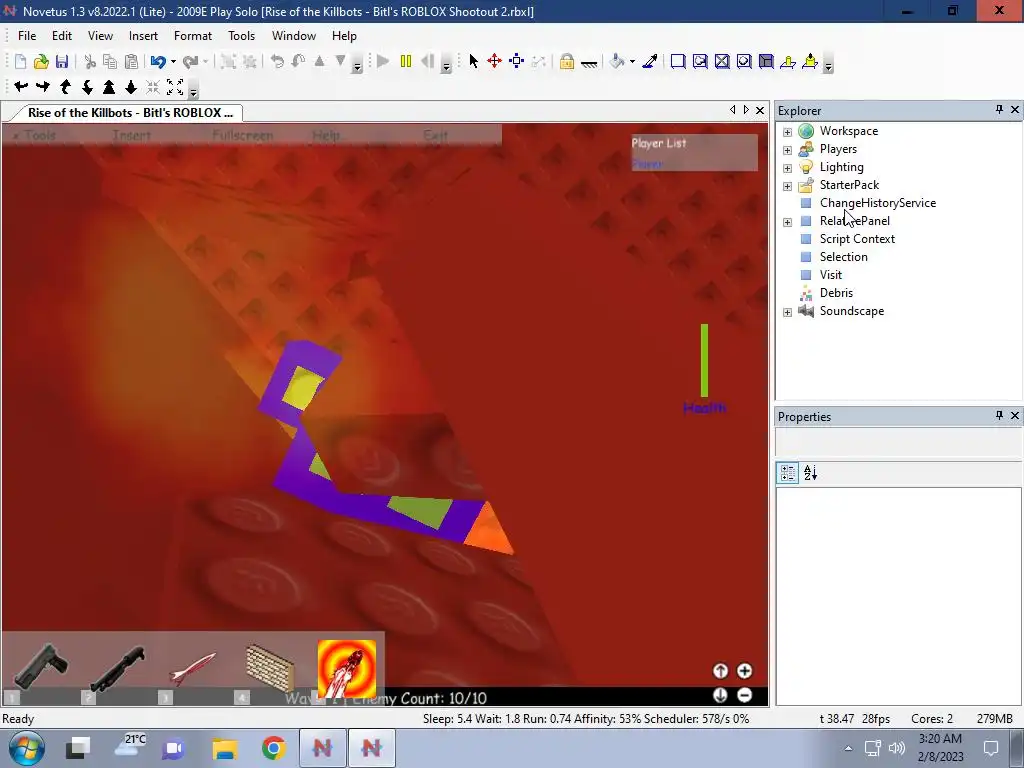Equip the brick wall hotbar item
Screen dimensions: 1024x768
270,667
